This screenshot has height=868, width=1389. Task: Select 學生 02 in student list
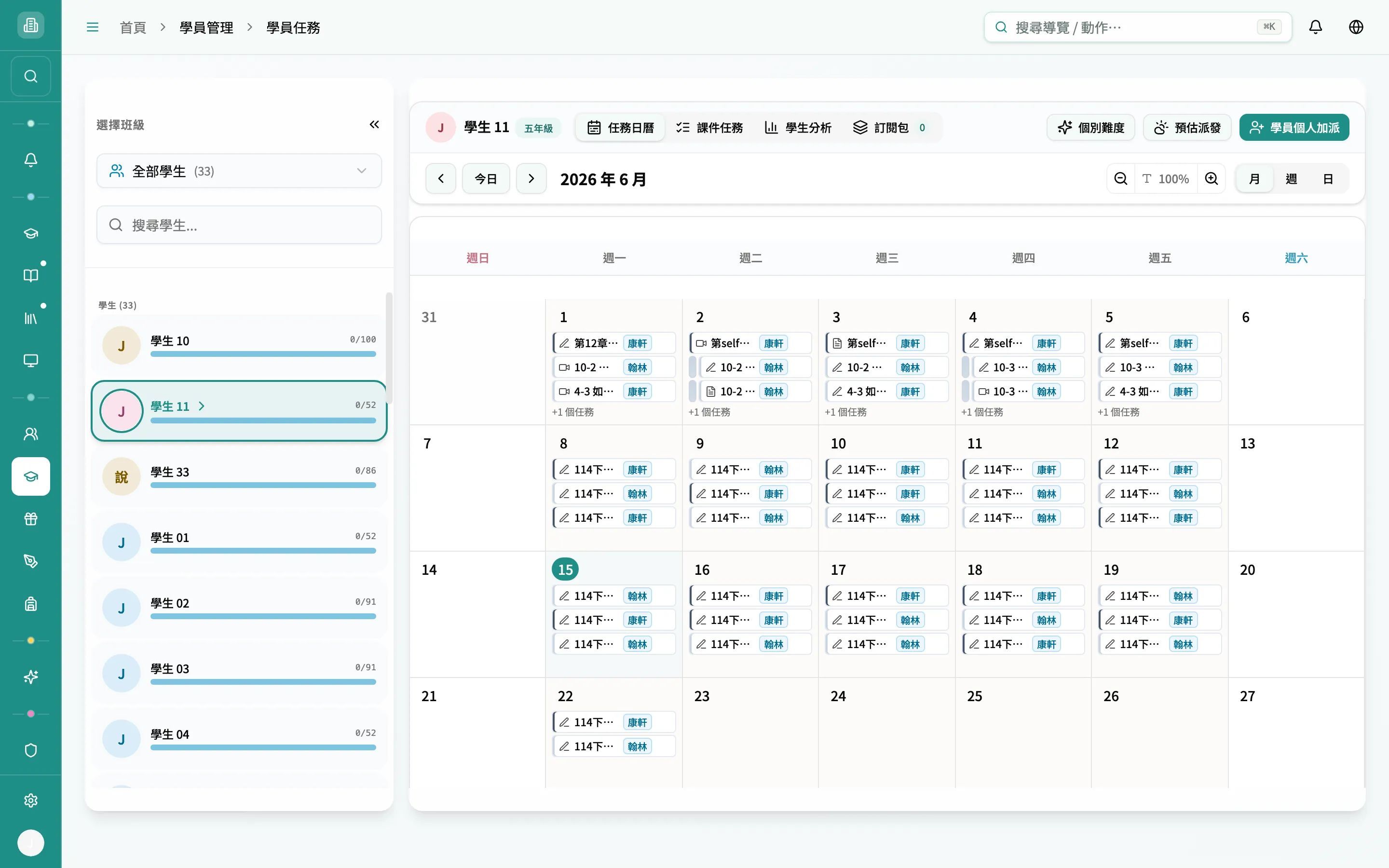[x=239, y=608]
